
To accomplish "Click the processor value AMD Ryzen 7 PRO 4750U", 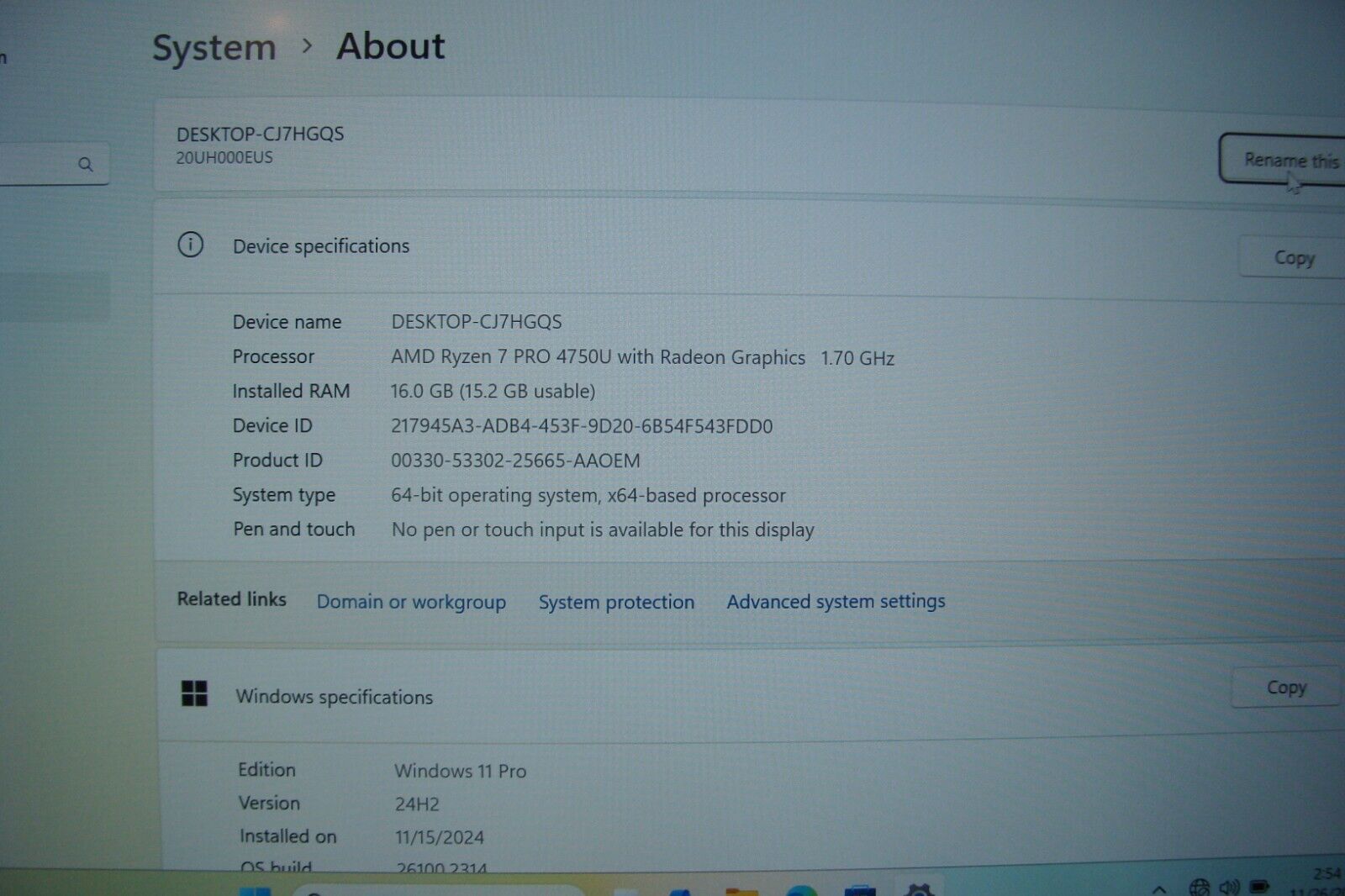I will [x=598, y=356].
